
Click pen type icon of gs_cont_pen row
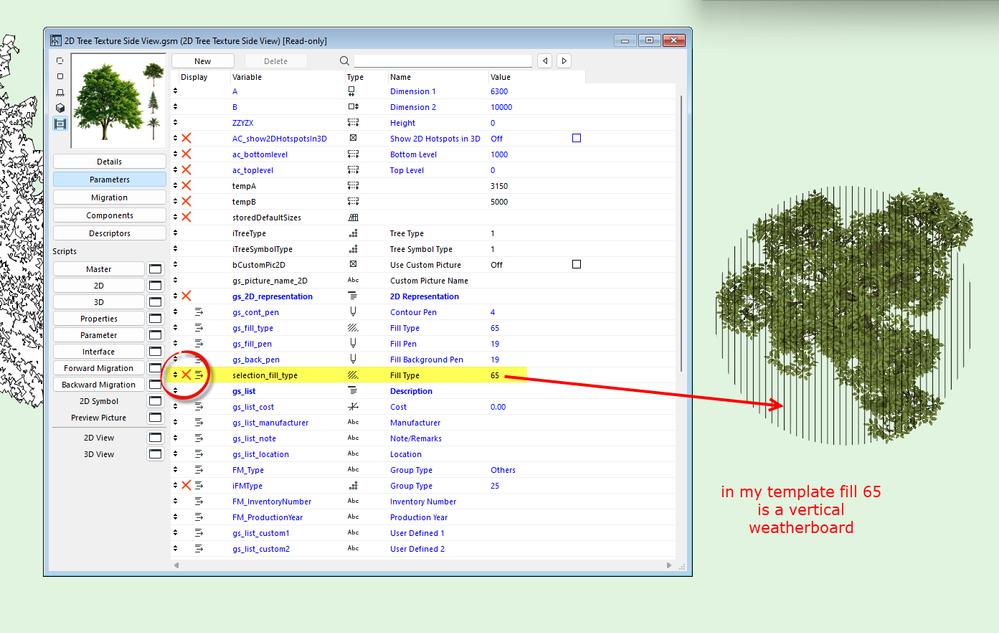coord(353,312)
